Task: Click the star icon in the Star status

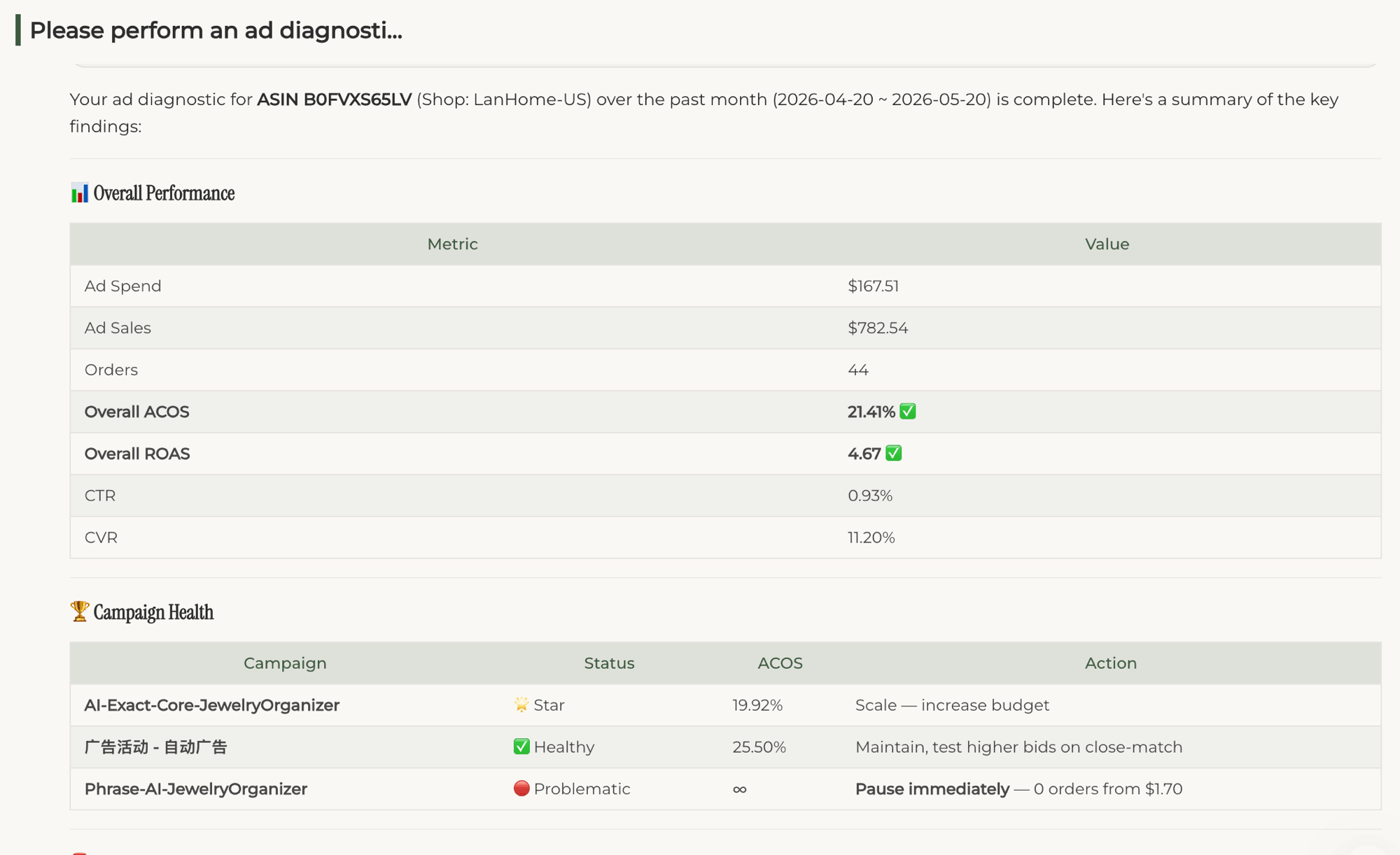Action: 521,705
